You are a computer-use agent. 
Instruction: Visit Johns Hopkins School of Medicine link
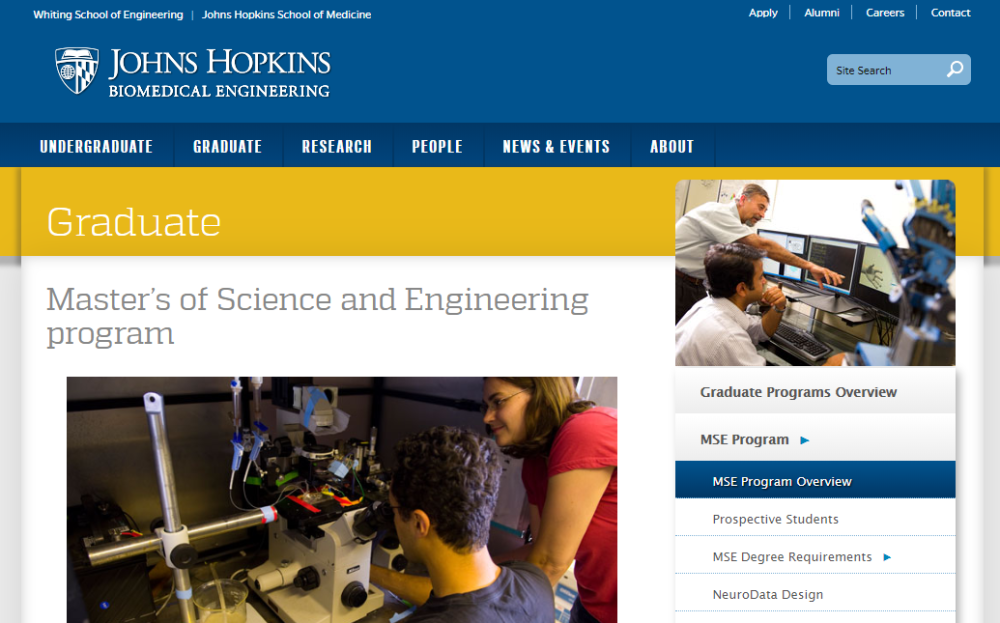pyautogui.click(x=286, y=15)
